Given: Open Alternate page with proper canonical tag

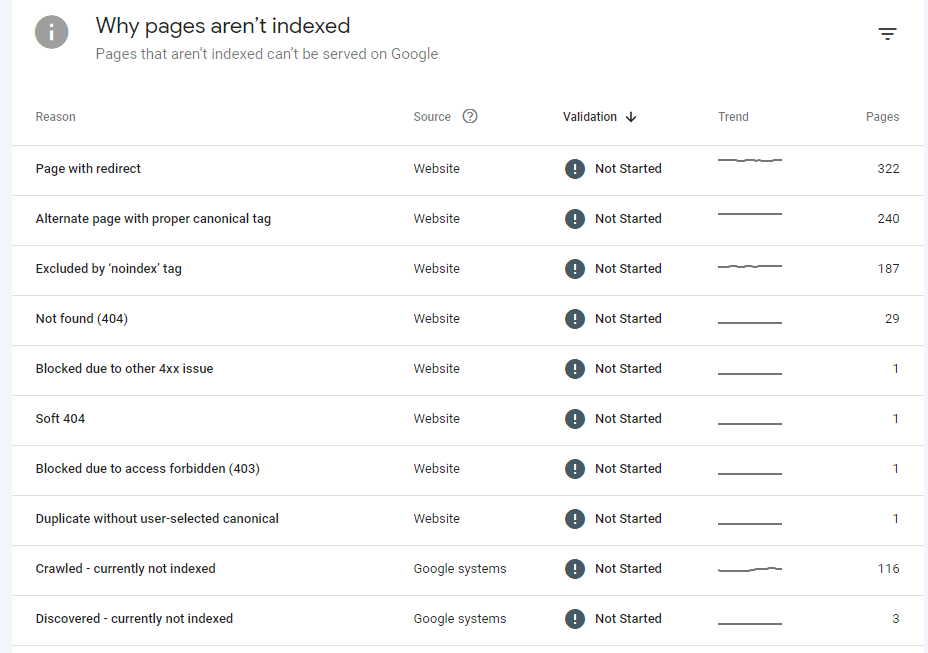Looking at the screenshot, I should [153, 219].
